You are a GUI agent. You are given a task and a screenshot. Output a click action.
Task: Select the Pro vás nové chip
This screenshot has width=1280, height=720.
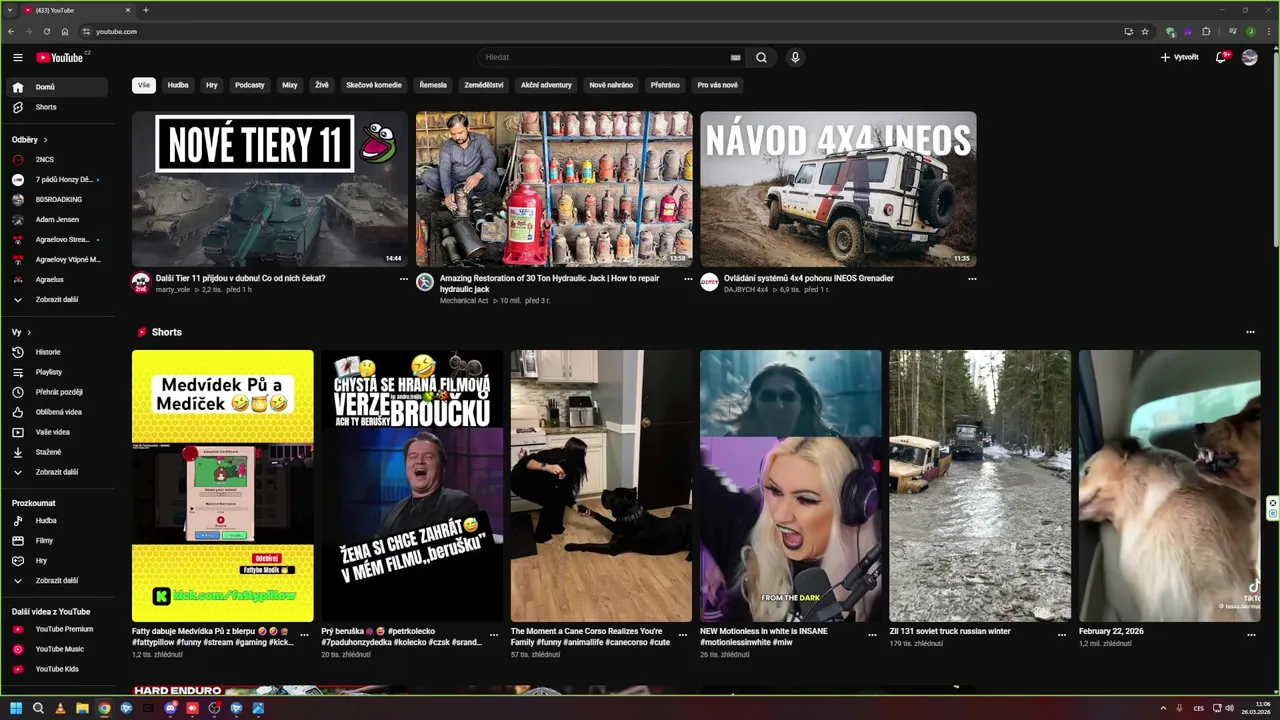[717, 85]
